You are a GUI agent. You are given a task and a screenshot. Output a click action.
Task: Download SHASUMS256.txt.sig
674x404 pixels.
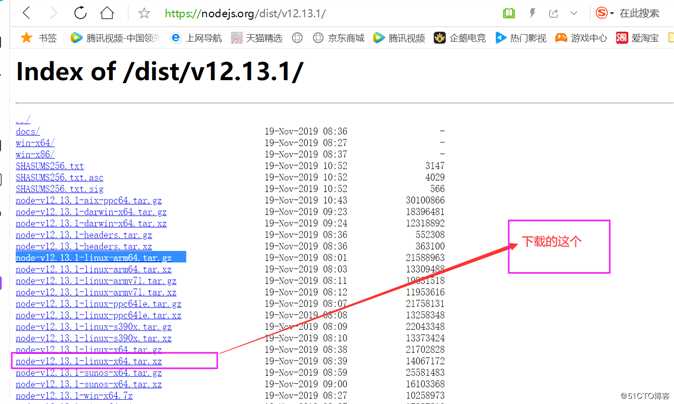(x=59, y=189)
